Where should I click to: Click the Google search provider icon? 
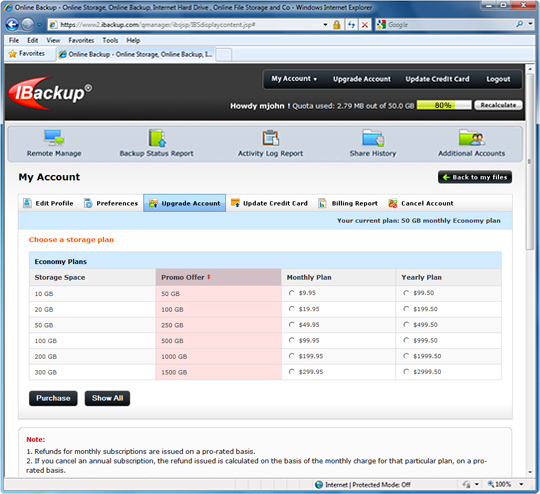[x=381, y=24]
